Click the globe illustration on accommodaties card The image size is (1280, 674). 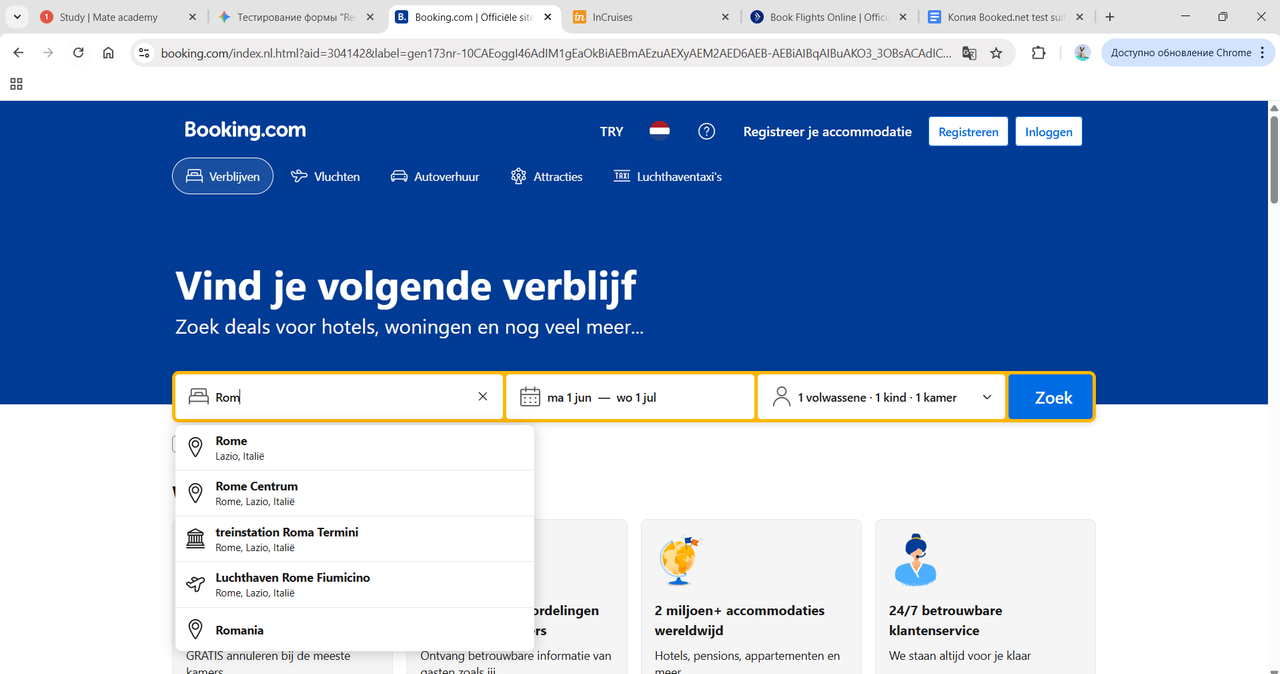pyautogui.click(x=679, y=561)
